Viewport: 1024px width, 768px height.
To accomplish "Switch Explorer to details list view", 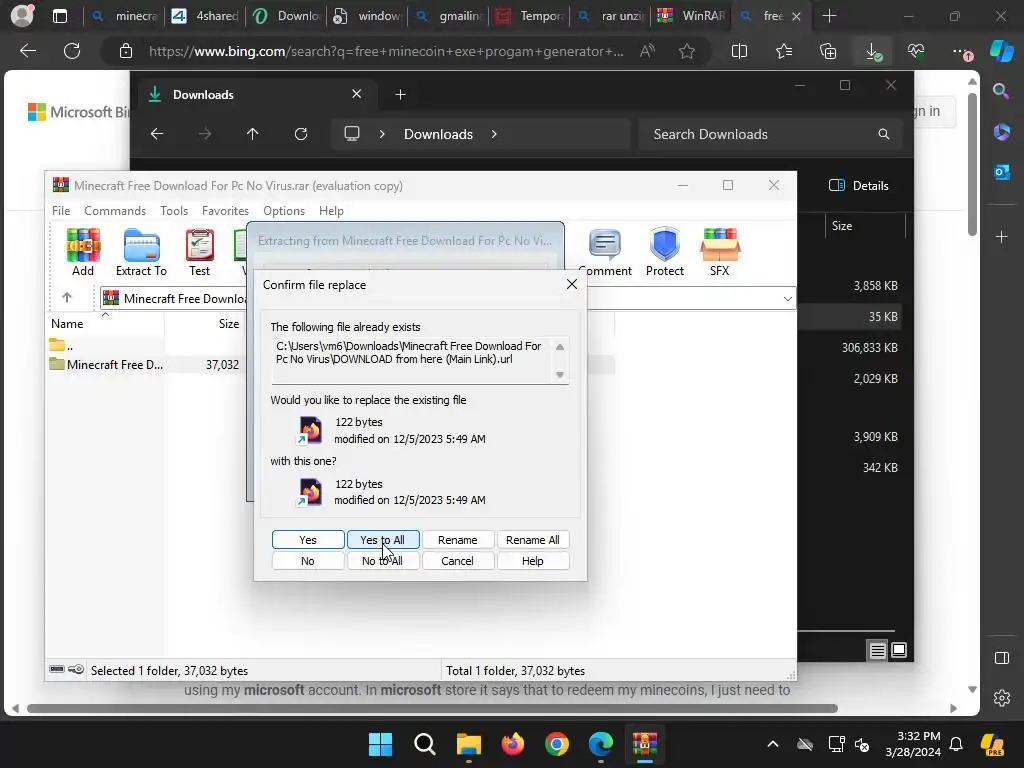I will point(877,650).
